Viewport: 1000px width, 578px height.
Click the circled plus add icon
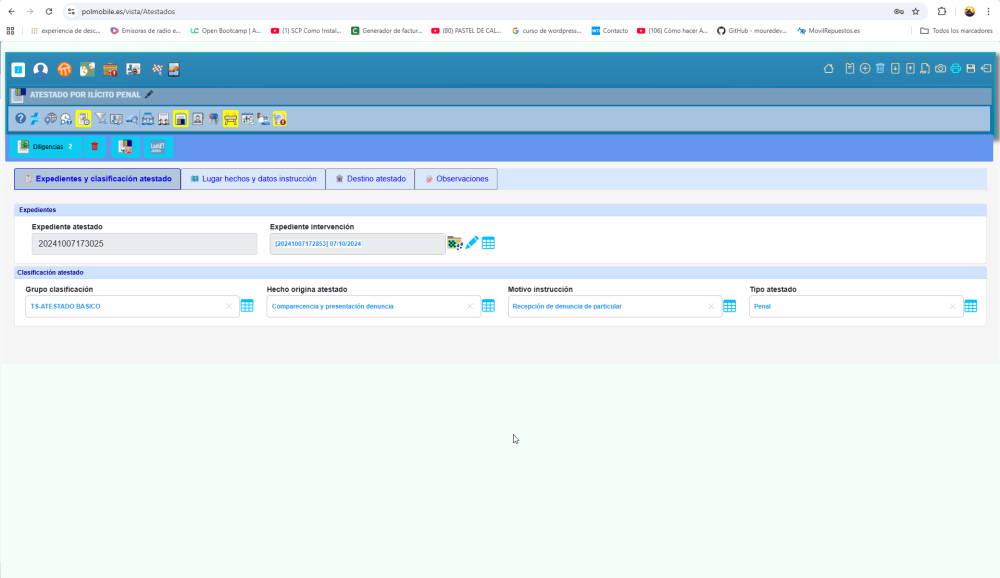click(865, 68)
